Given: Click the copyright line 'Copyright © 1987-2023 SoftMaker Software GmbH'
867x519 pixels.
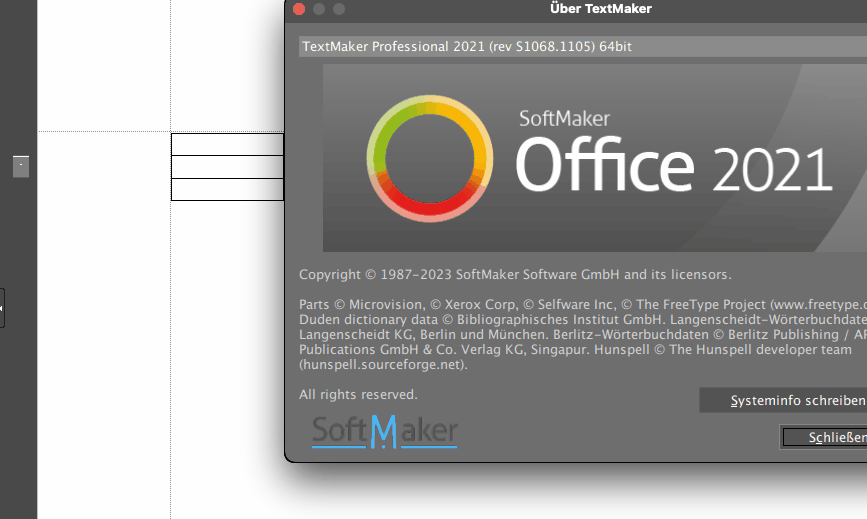Looking at the screenshot, I should pos(459,275).
